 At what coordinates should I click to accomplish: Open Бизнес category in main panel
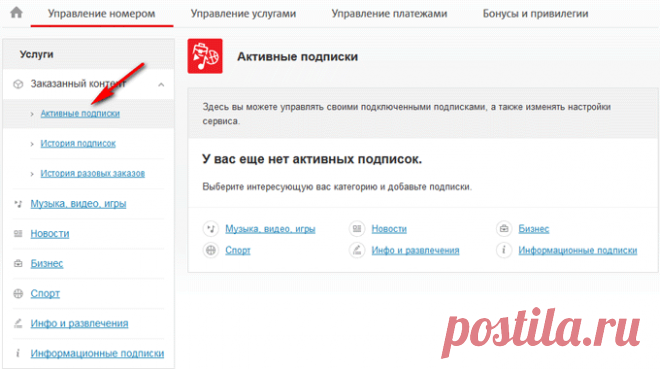534,229
